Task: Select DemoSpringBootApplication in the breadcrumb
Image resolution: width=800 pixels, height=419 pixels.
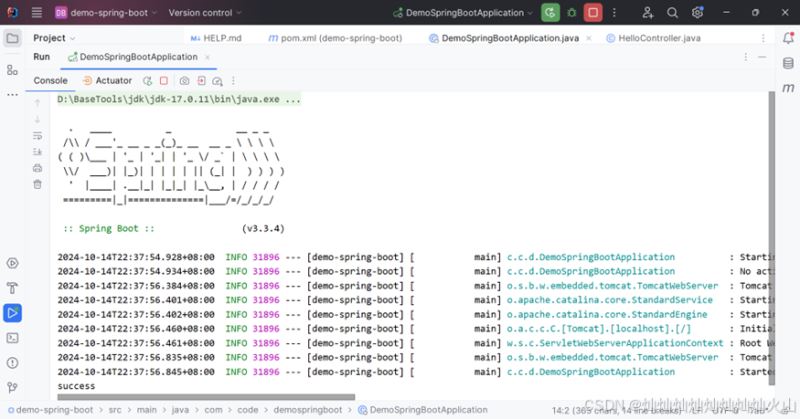Action: coord(423,410)
